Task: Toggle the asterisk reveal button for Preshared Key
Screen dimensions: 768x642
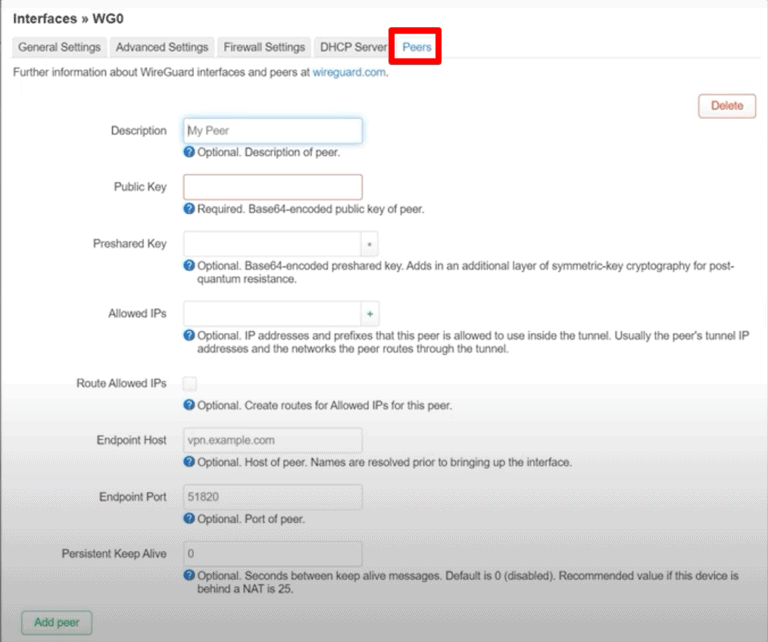Action: [370, 244]
